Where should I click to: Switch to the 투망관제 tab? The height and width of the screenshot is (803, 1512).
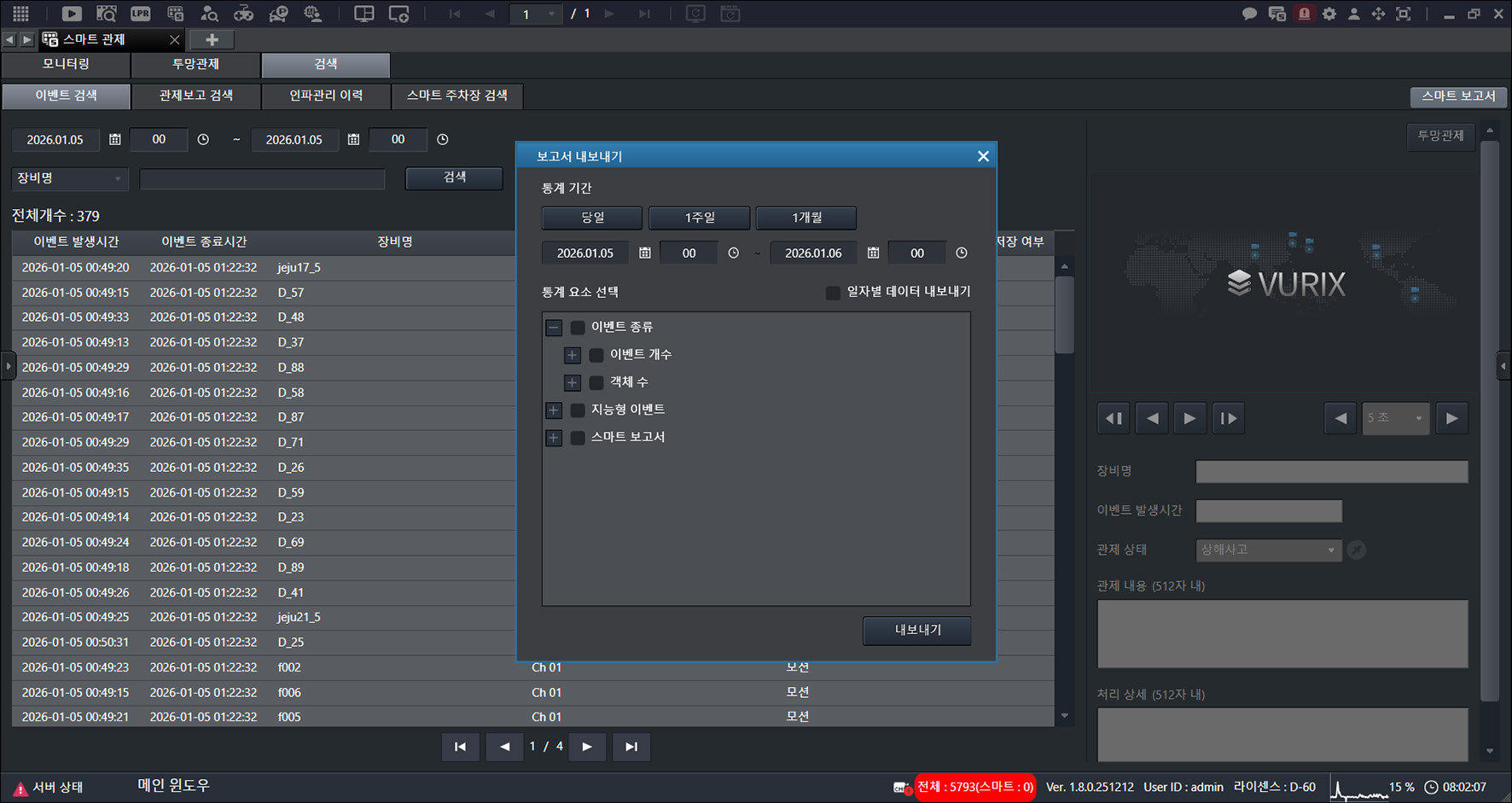[x=195, y=64]
